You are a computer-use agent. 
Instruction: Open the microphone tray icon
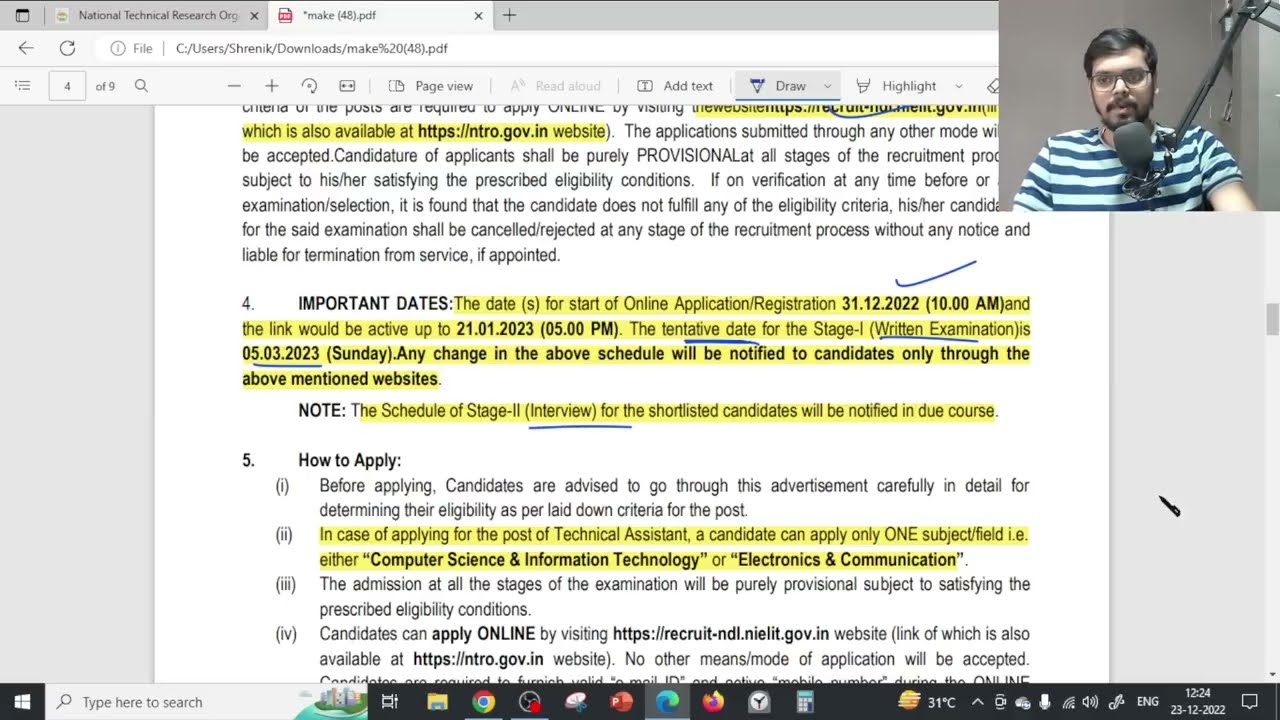pyautogui.click(x=1045, y=702)
